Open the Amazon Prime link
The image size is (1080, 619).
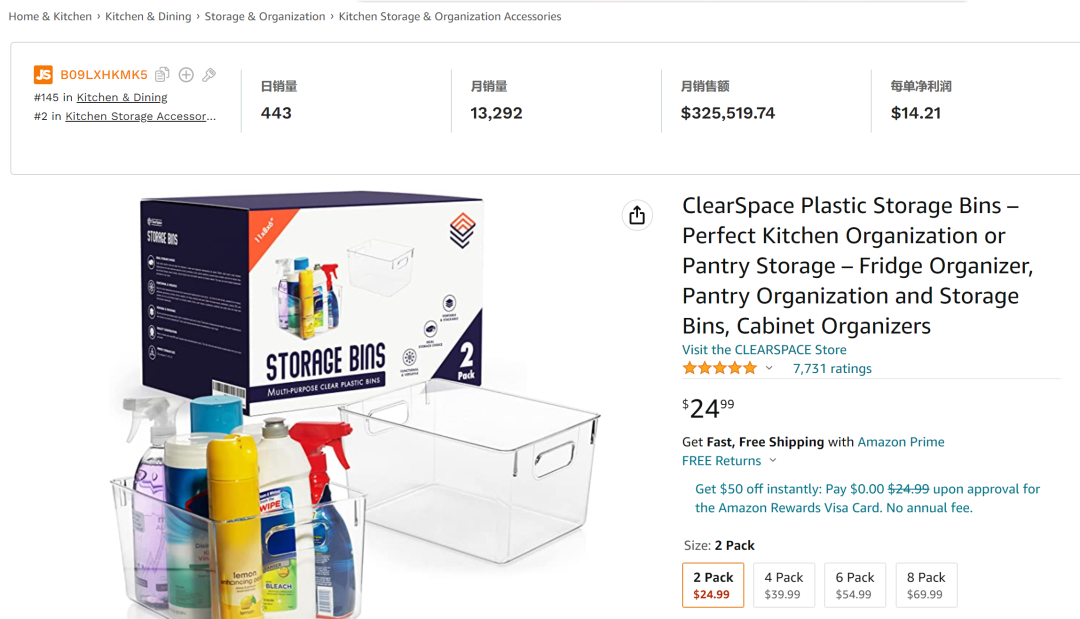coord(901,442)
